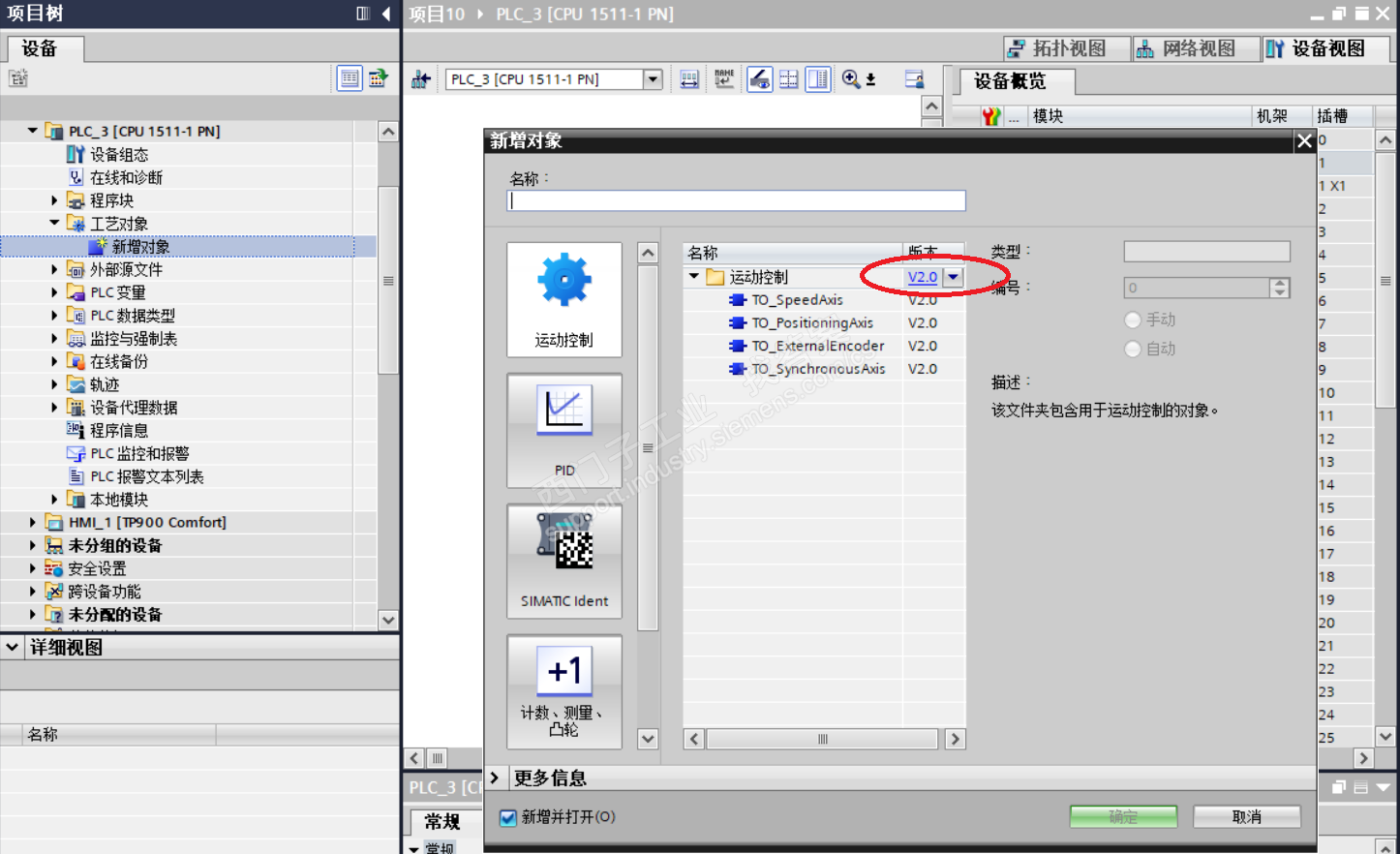Click the NAME labels toolbar icon
The height and width of the screenshot is (854, 1400).
[x=724, y=79]
